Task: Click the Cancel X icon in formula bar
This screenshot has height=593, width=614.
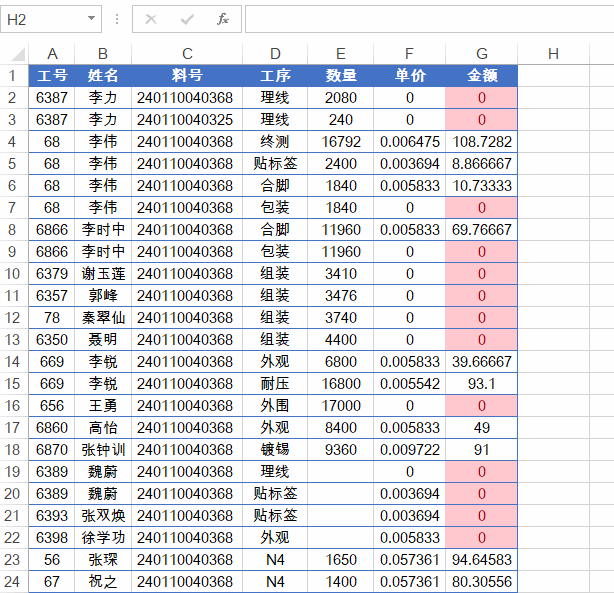Action: coord(151,19)
